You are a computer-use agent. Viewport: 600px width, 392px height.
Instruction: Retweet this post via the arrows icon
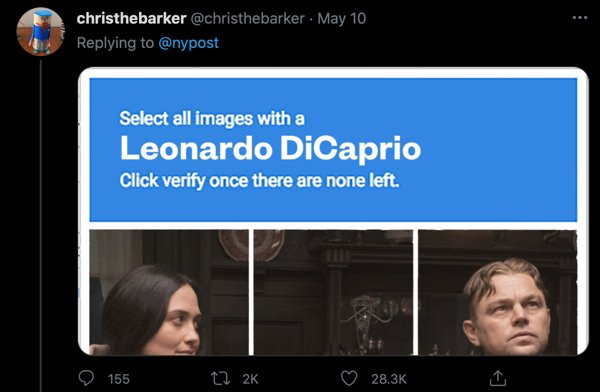pos(220,379)
